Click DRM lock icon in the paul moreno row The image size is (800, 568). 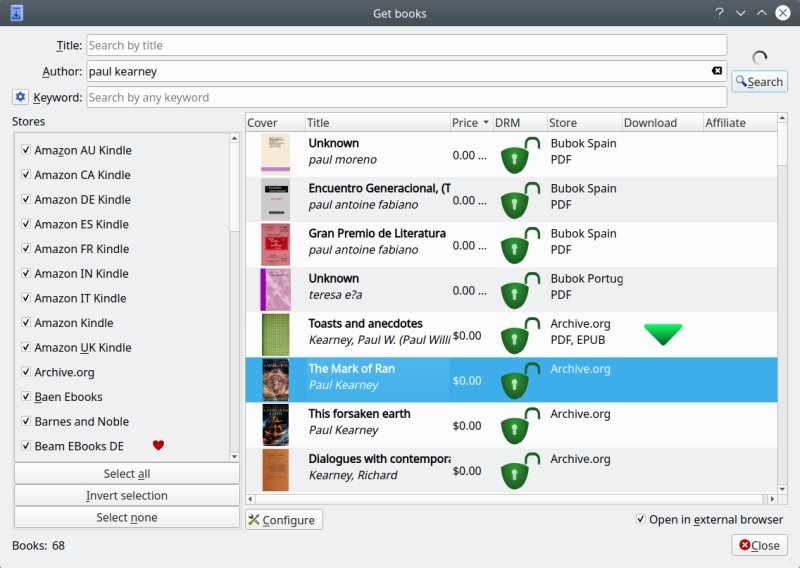click(x=520, y=155)
